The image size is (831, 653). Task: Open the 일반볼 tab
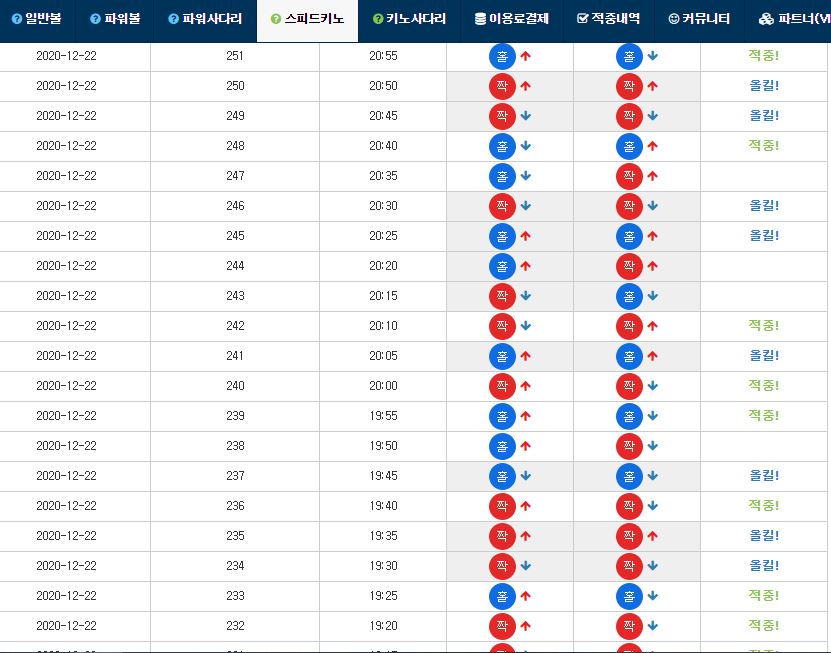37,19
